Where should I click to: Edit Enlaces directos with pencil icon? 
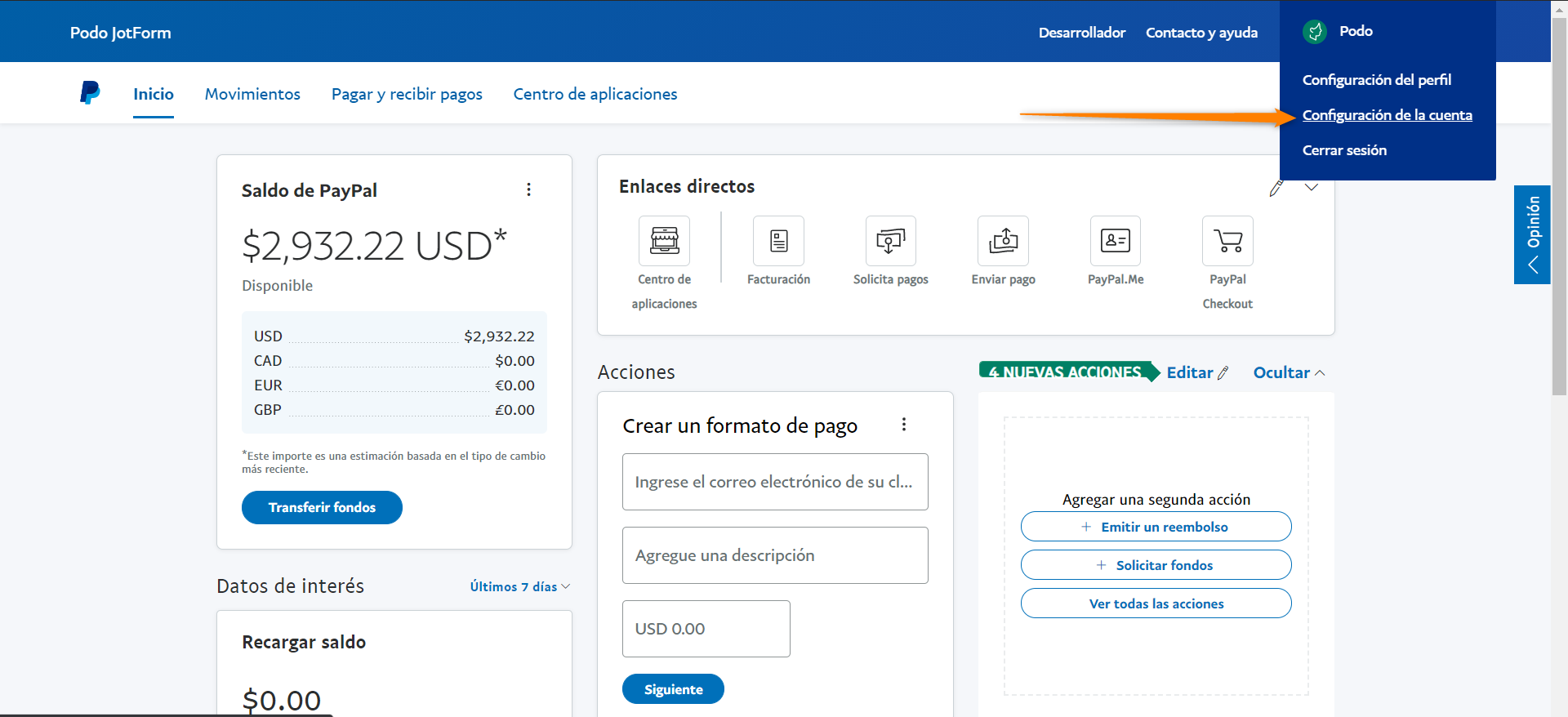tap(1276, 189)
